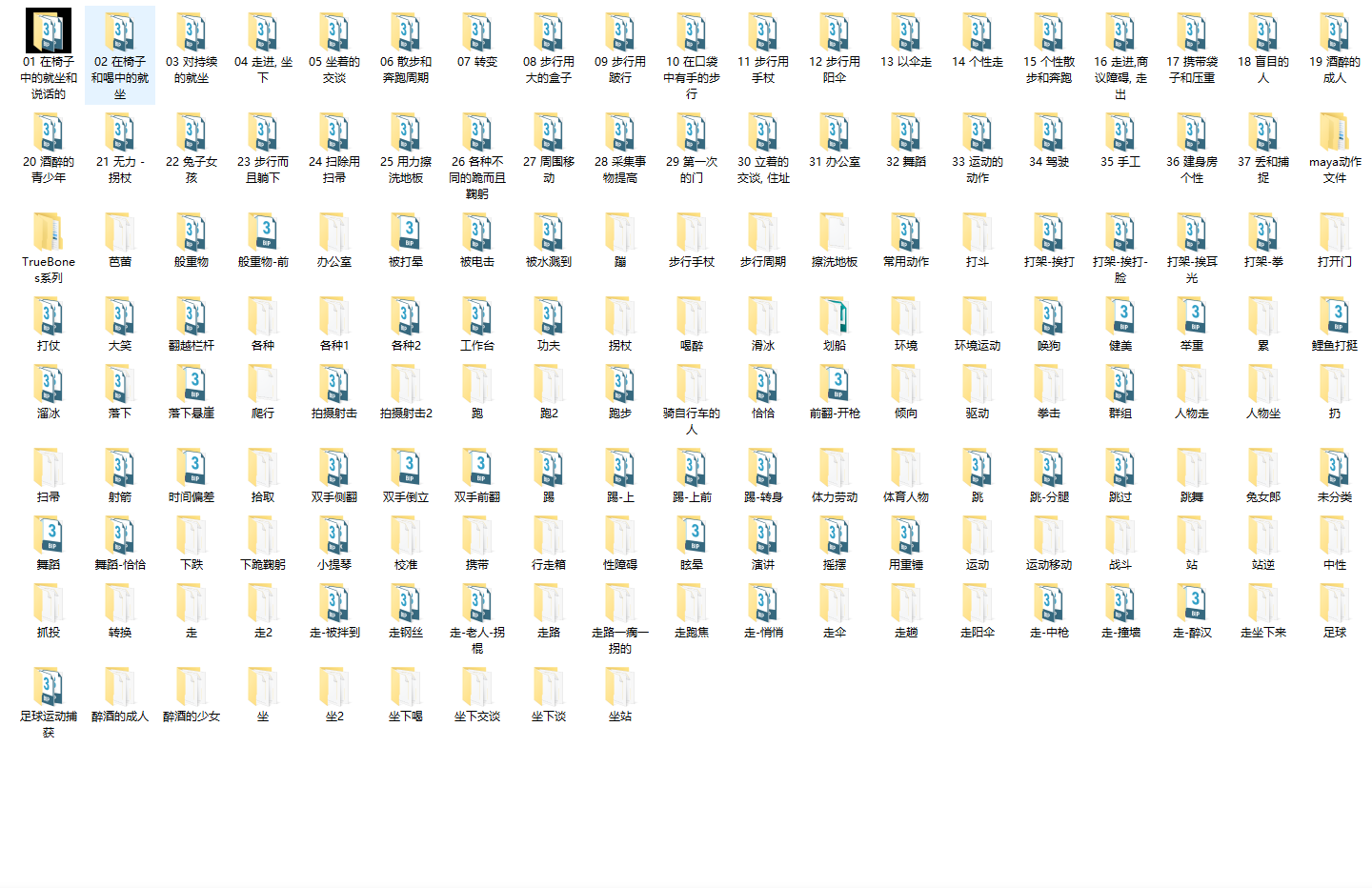Click the label "24 扫除用扫帚"
The image size is (1372, 888).
point(334,170)
